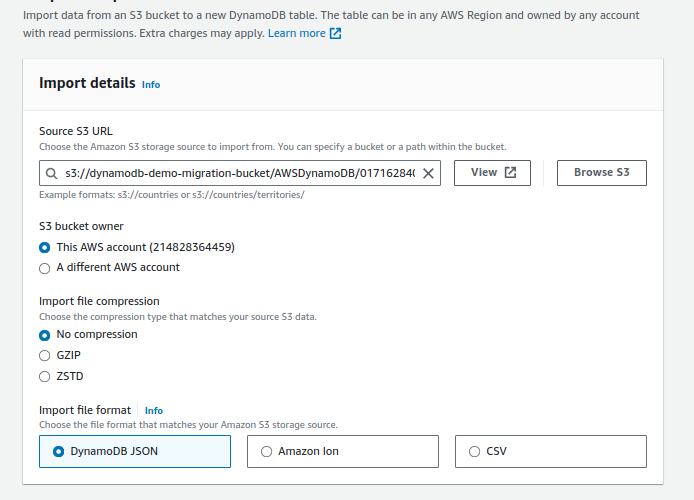Click the Example formats hint text
694x500 pixels.
(x=172, y=195)
